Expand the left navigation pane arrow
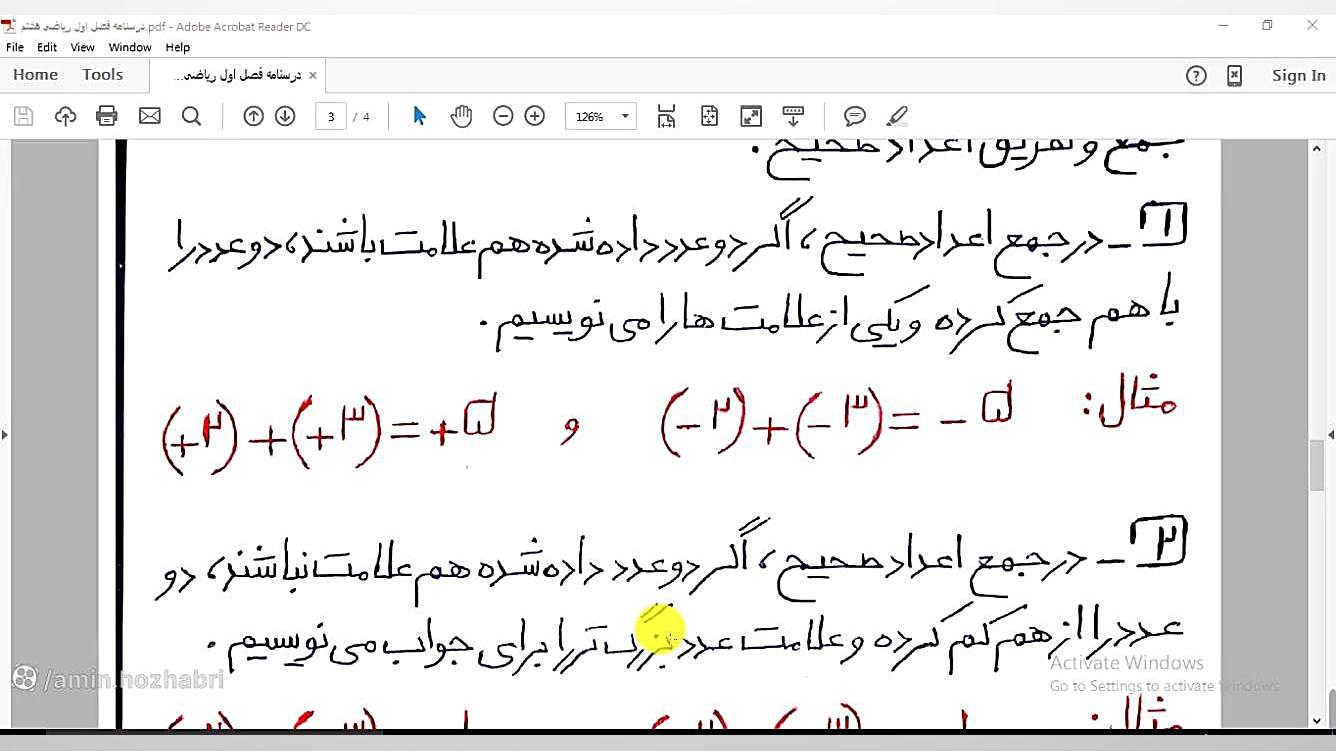 coord(5,435)
